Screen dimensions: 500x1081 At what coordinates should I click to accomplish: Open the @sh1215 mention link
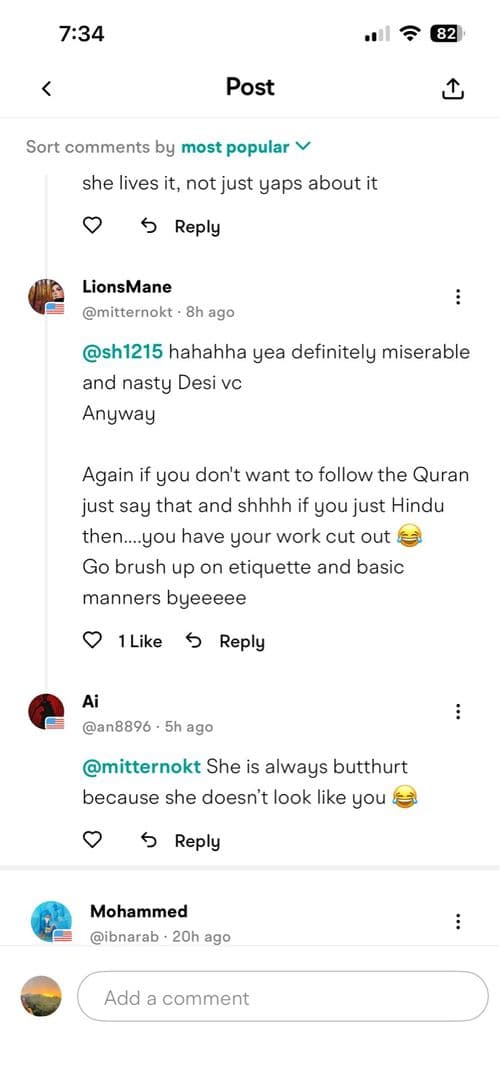point(123,352)
